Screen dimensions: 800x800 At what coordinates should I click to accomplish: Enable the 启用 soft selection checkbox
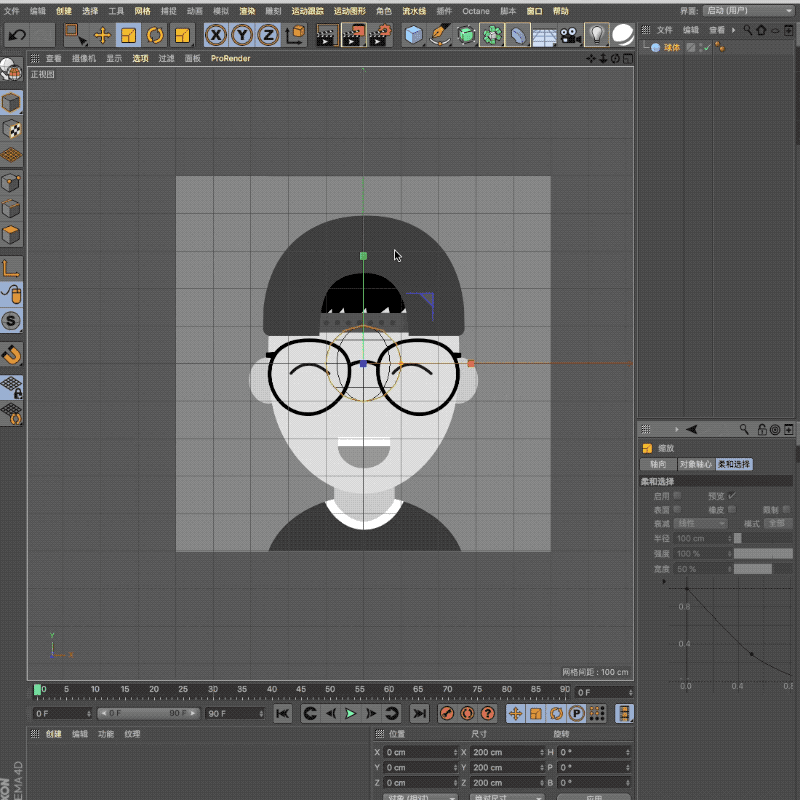[678, 495]
